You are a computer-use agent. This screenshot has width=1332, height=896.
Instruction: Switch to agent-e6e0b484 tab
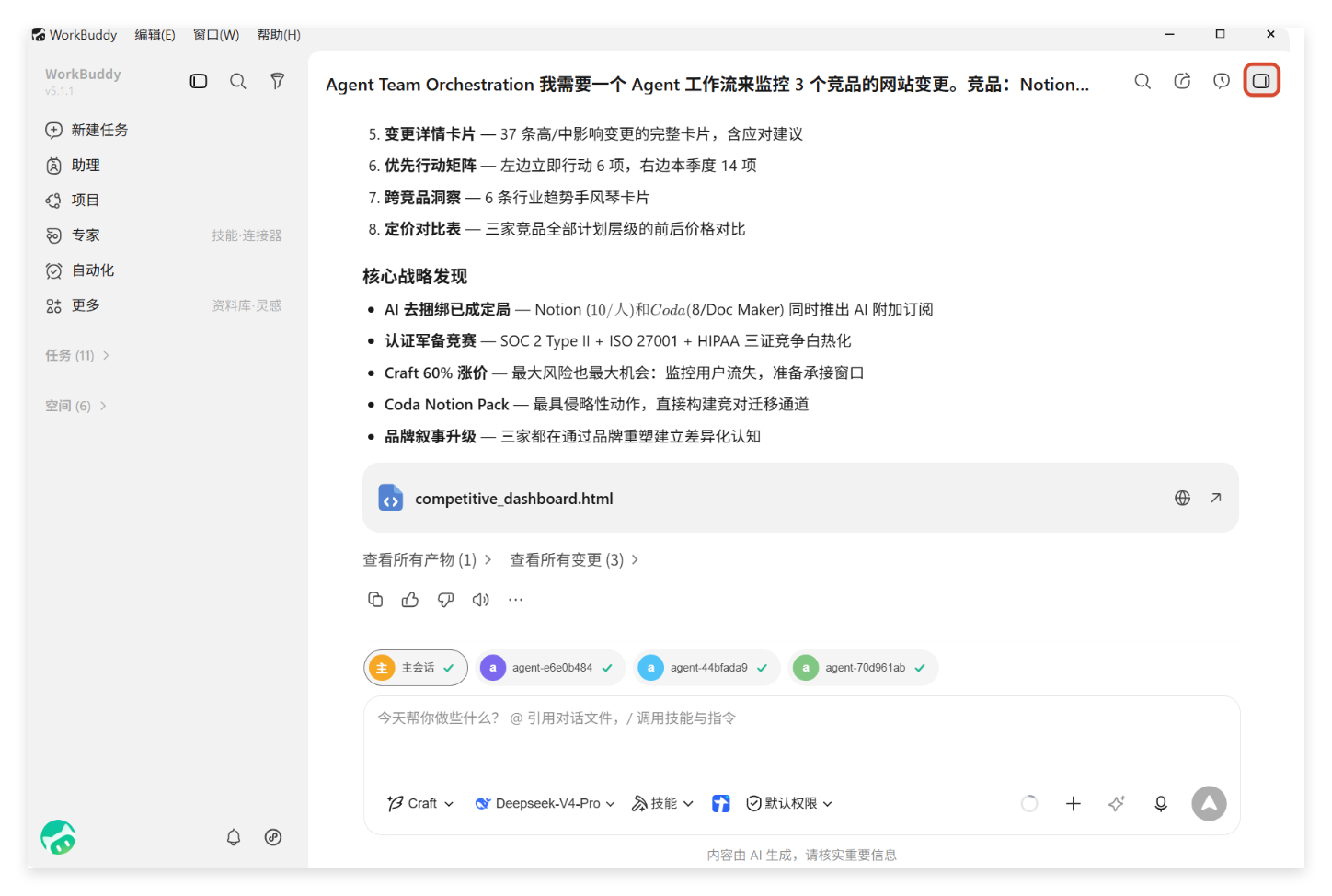pyautogui.click(x=550, y=668)
